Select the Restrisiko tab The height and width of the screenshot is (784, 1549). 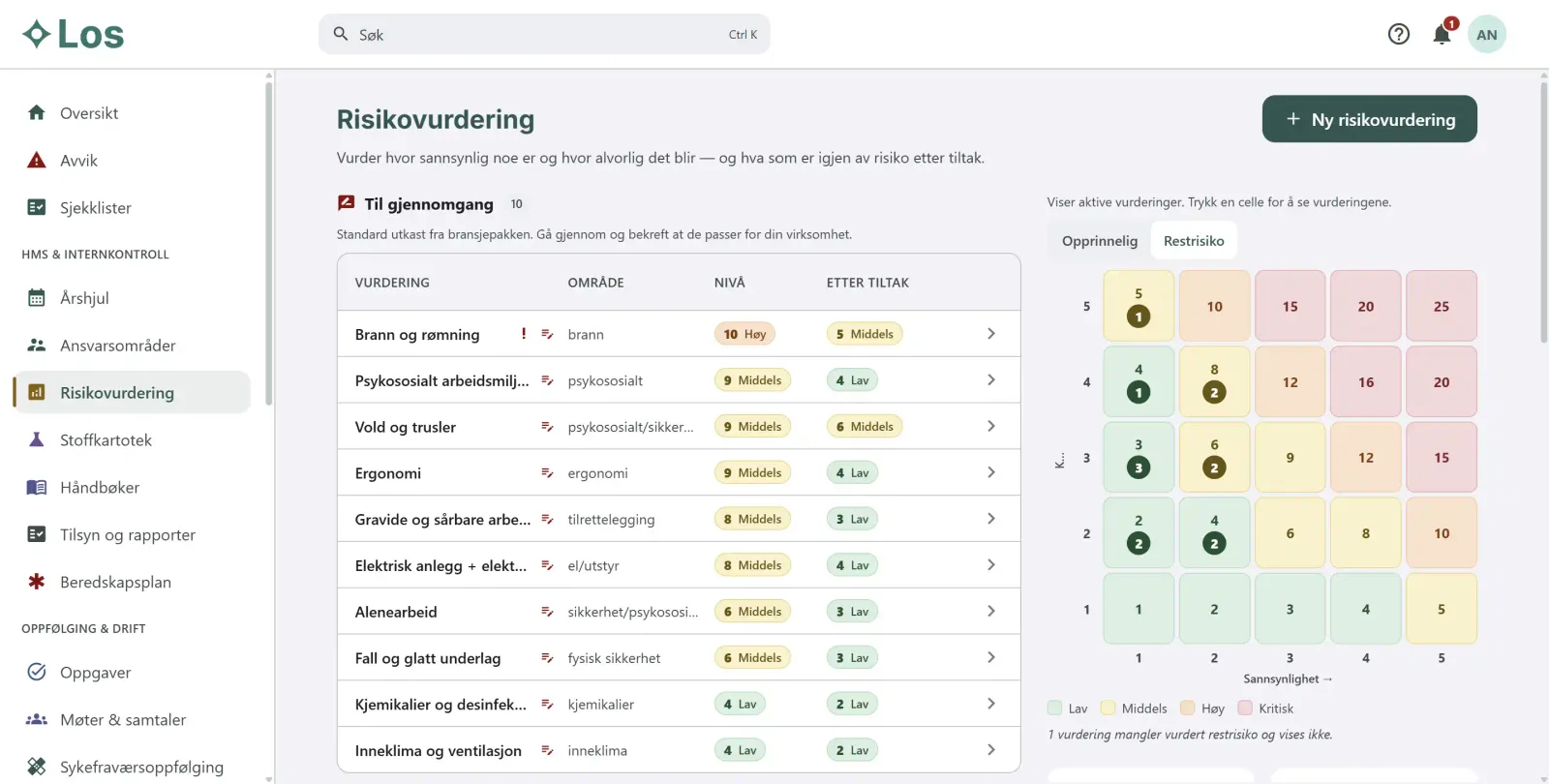(x=1194, y=241)
